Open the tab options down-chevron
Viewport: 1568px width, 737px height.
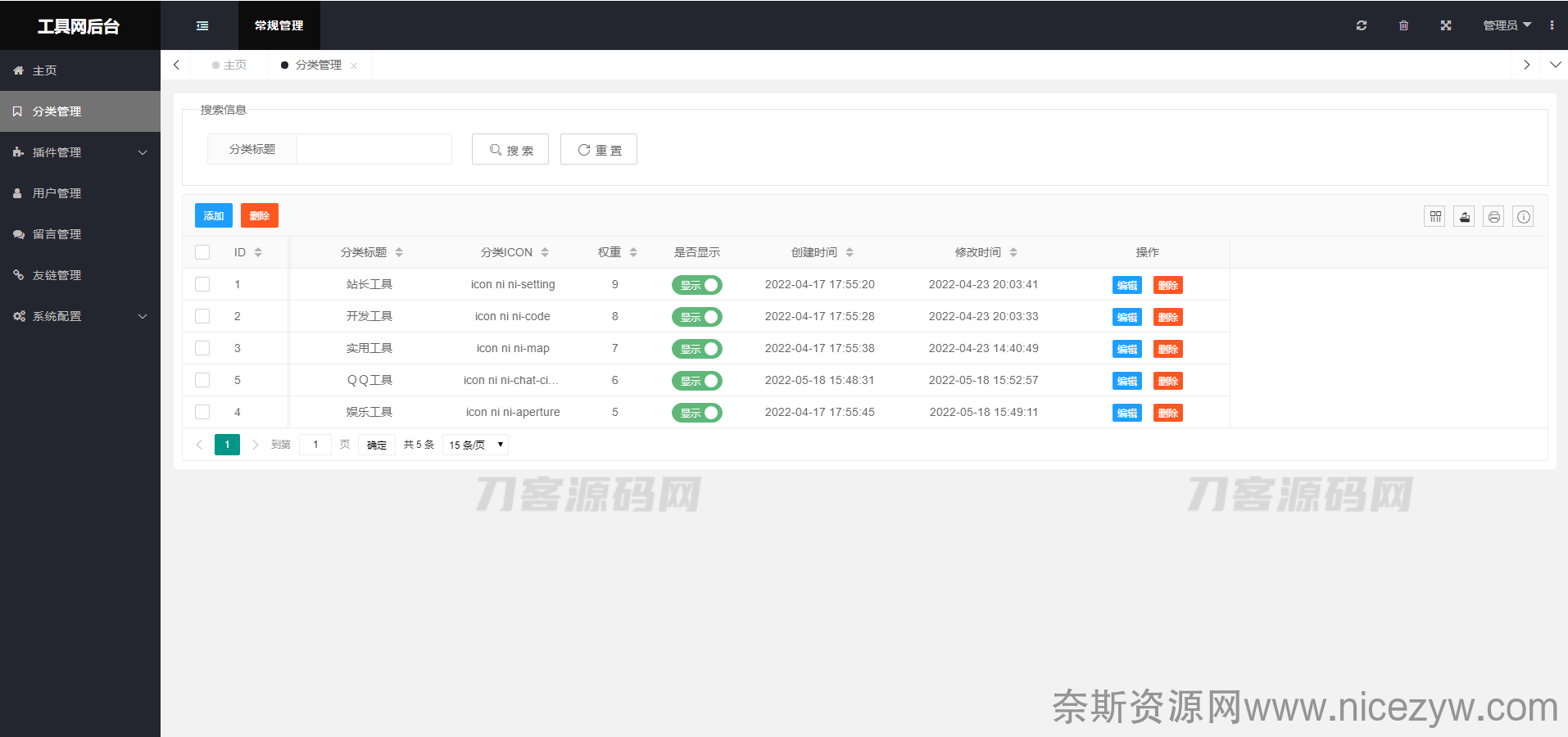tap(1555, 65)
